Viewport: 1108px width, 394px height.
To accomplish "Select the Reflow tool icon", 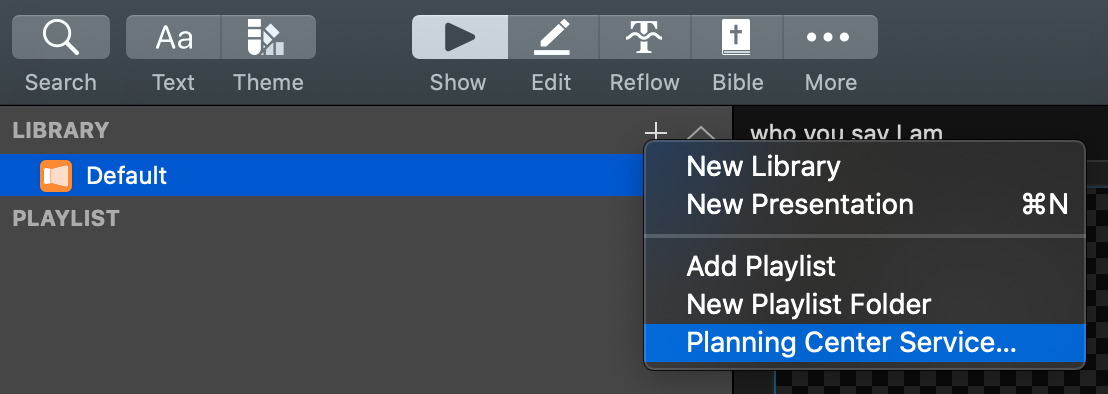I will (645, 37).
